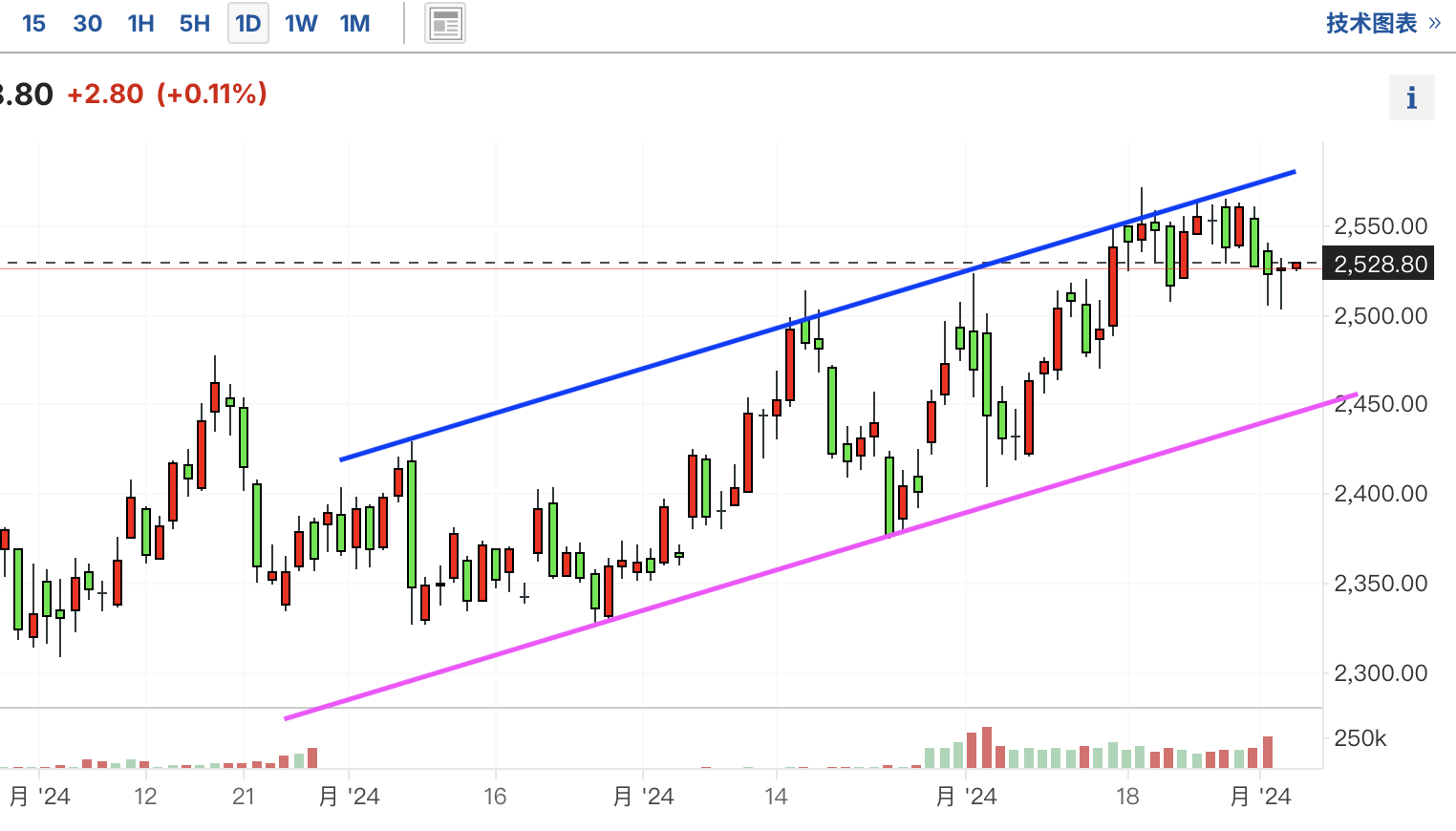Click the 2,300.00 price axis label
Screen dimensions: 1456x831
click(1381, 673)
